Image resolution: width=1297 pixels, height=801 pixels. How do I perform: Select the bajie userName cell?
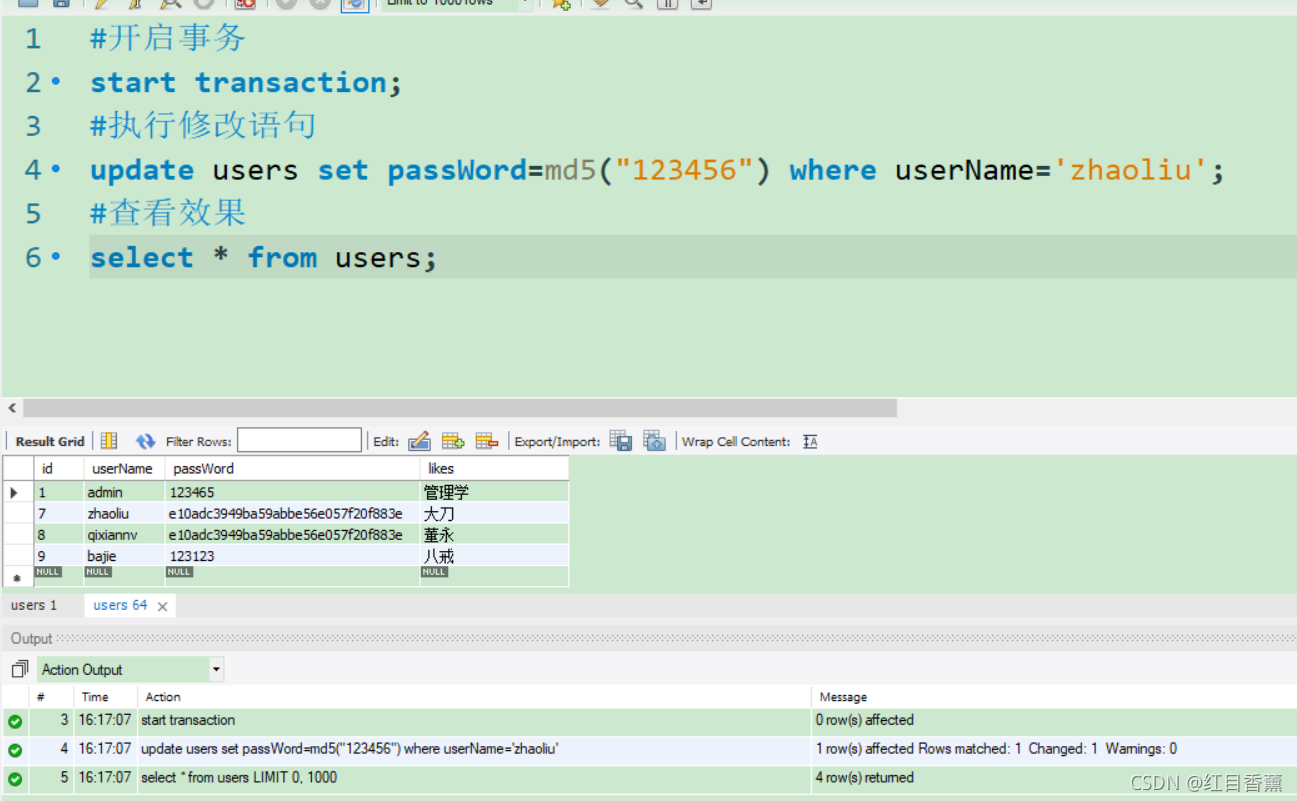[x=125, y=556]
